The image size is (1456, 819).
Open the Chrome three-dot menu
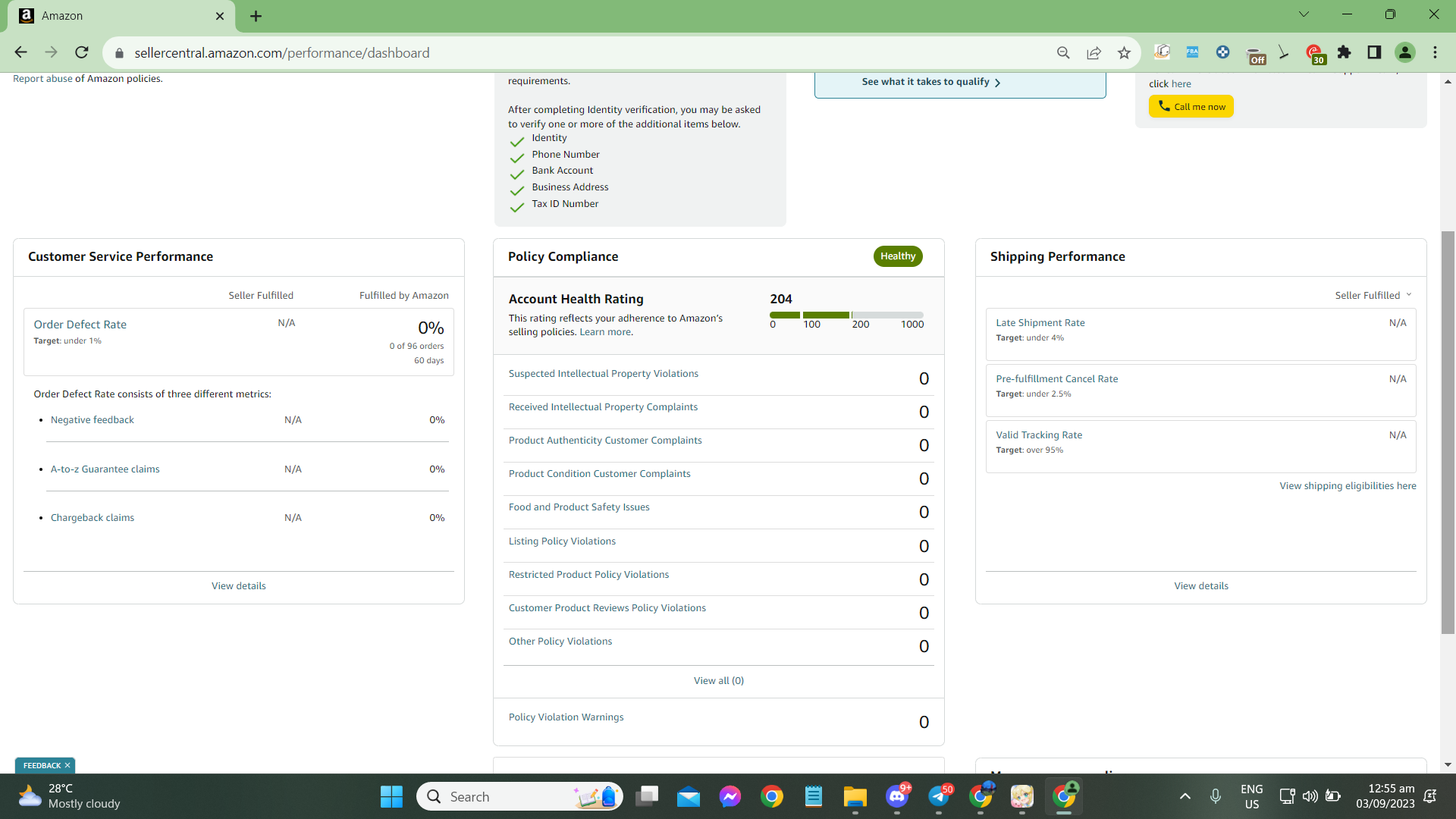1435,52
